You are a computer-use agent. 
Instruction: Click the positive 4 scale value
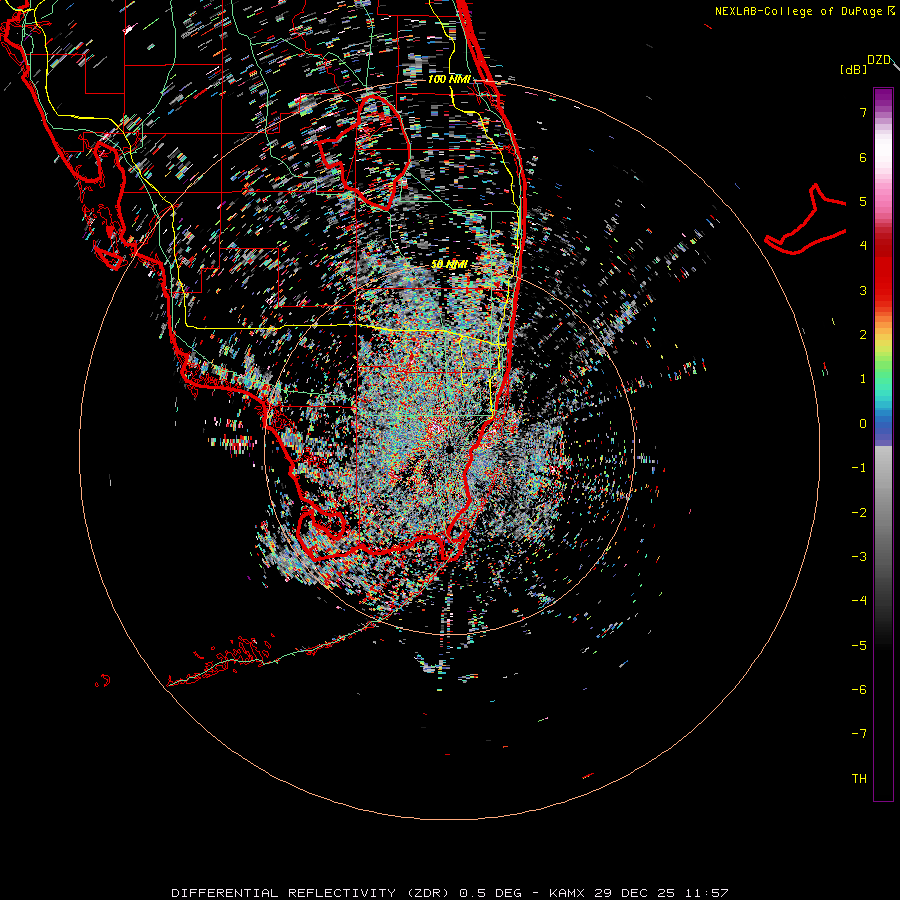pyautogui.click(x=863, y=246)
